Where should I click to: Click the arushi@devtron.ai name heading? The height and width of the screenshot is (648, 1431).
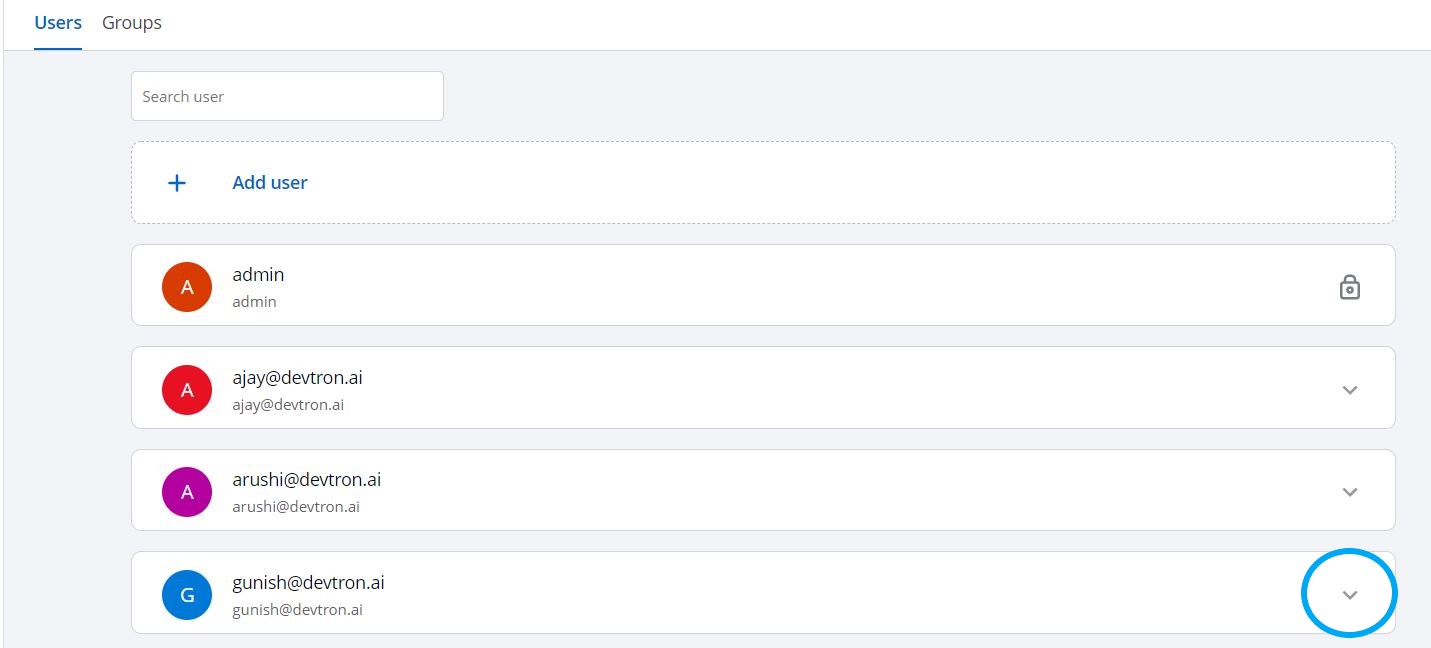tap(306, 480)
